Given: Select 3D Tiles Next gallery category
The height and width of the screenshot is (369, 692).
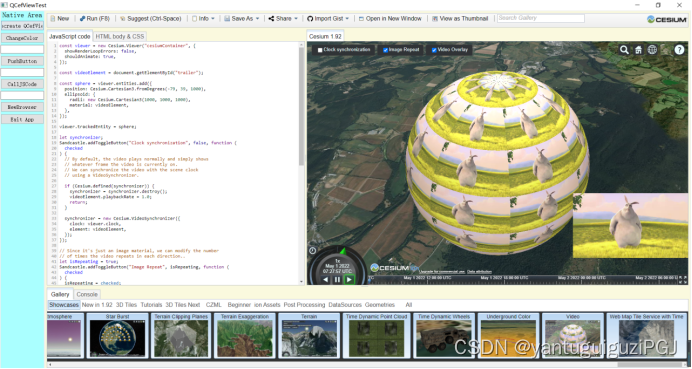Looking at the screenshot, I should pos(183,305).
